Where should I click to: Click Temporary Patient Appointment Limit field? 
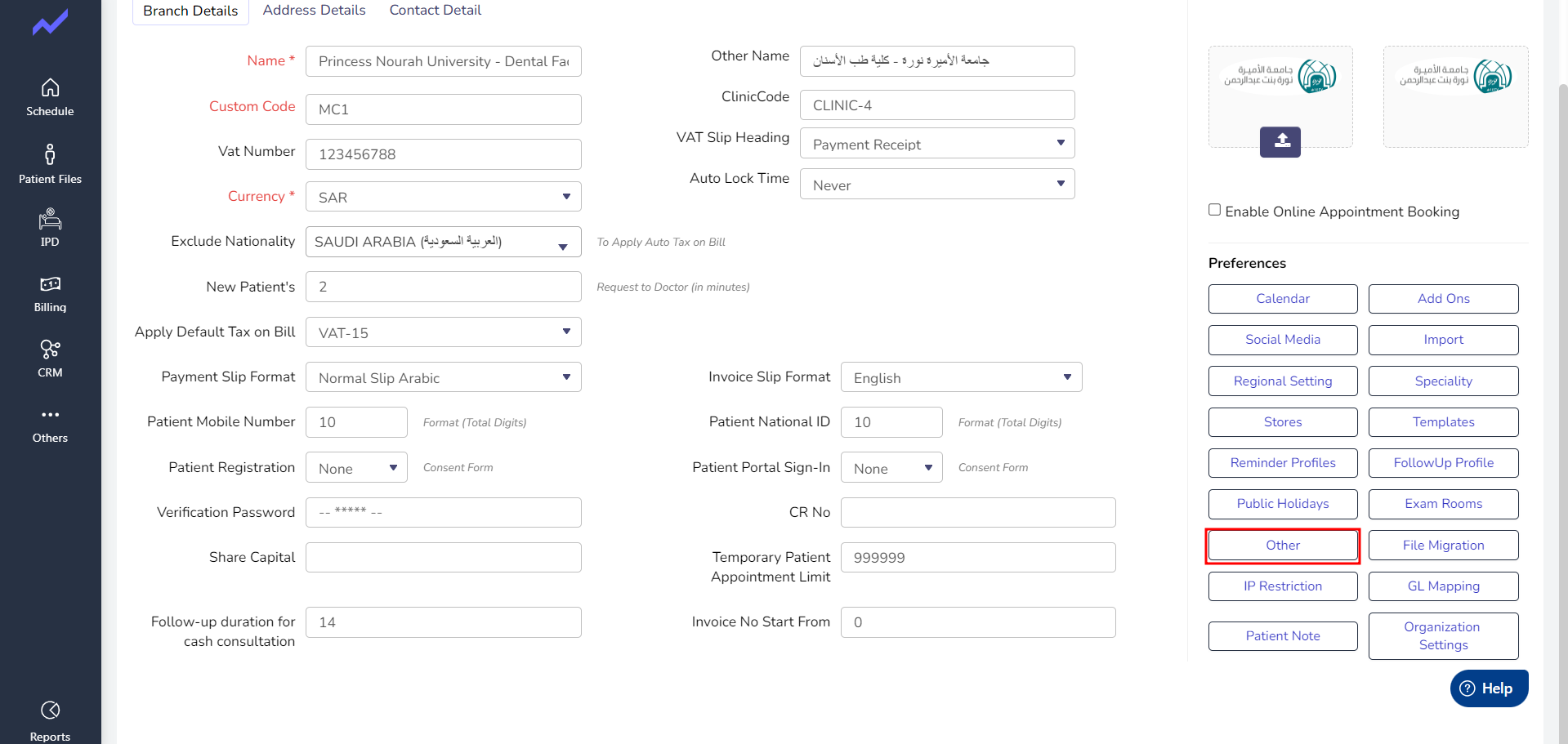(x=978, y=558)
